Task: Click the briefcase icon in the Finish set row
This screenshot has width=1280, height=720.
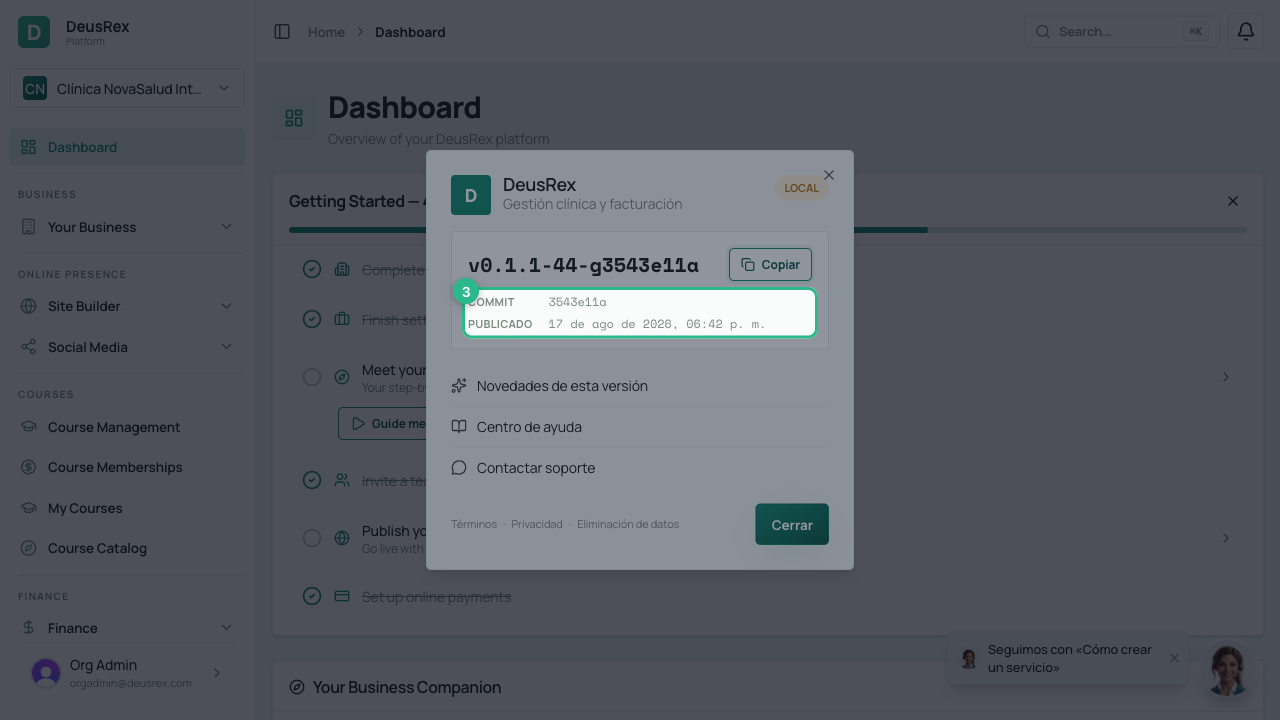Action: (x=342, y=319)
